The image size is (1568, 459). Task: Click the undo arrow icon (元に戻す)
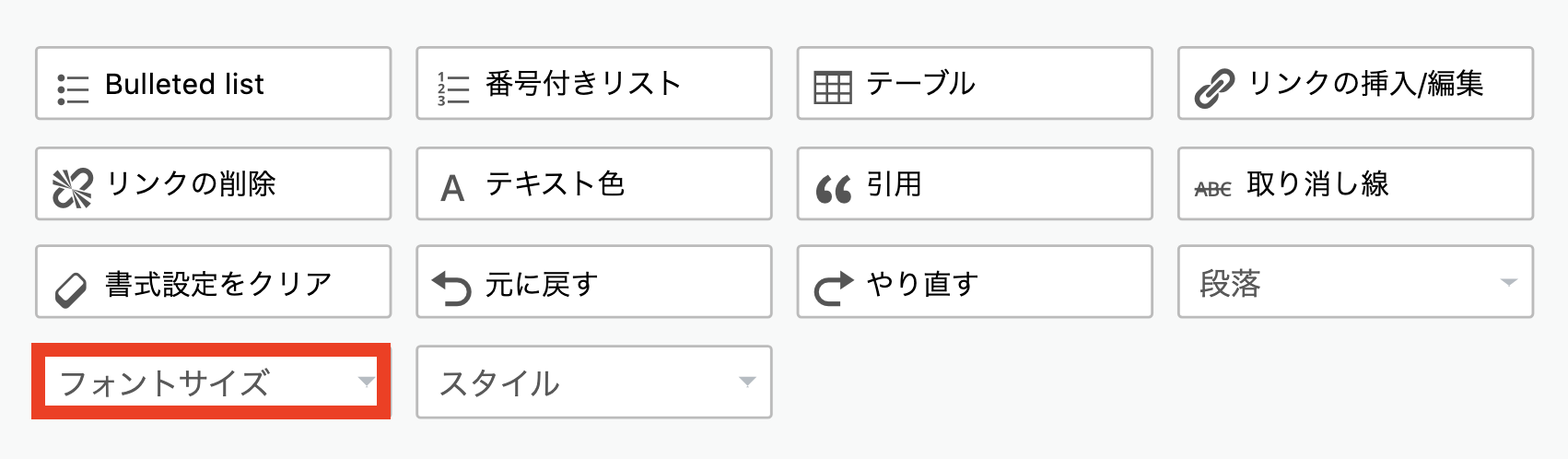(x=451, y=288)
